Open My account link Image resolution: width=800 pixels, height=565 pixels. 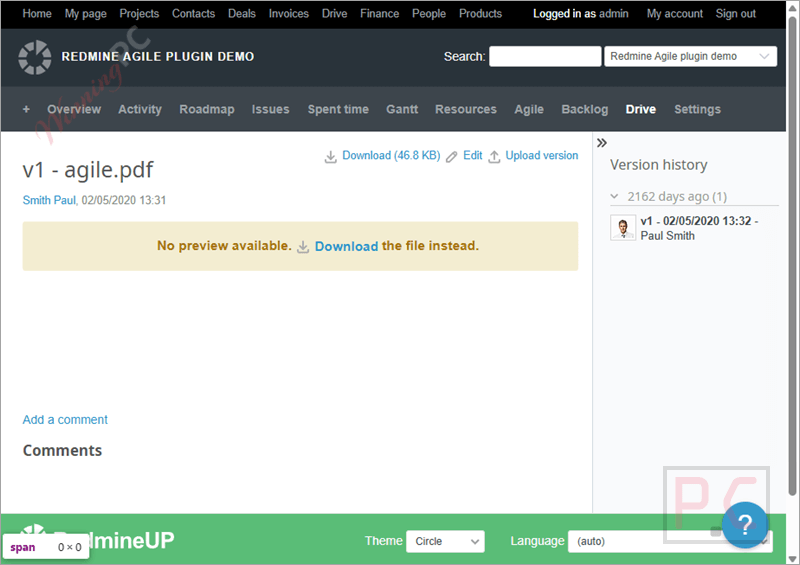coord(674,14)
